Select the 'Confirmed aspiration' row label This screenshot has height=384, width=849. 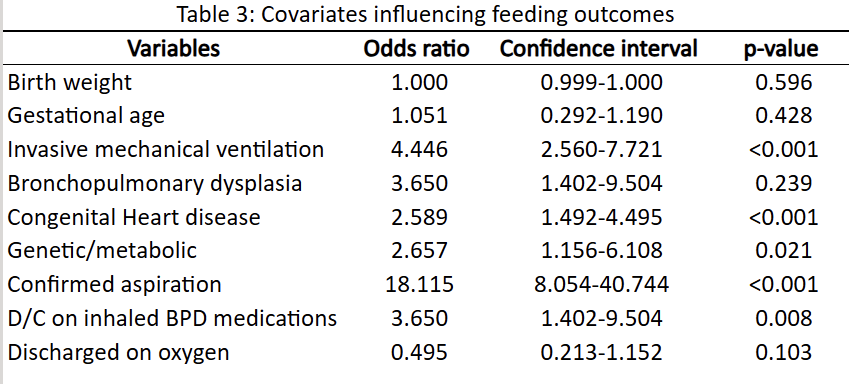(114, 284)
